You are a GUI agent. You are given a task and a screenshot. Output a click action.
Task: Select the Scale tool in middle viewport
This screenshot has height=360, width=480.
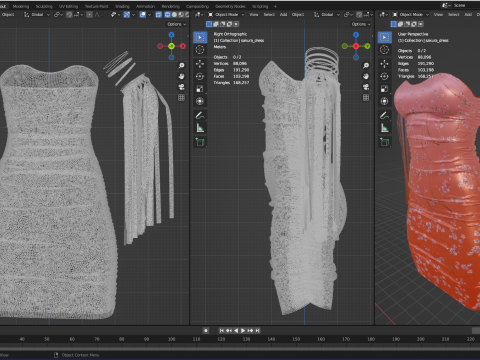pyautogui.click(x=200, y=89)
